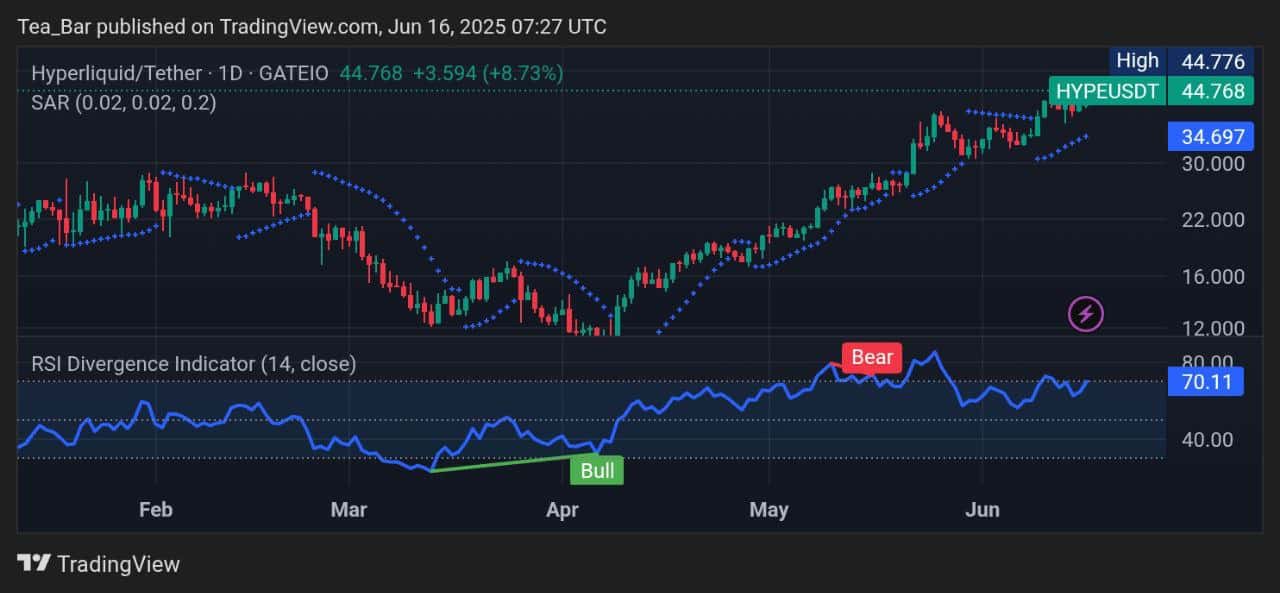Click the 16.000 price axis label
This screenshot has width=1280, height=593.
[x=1213, y=277]
